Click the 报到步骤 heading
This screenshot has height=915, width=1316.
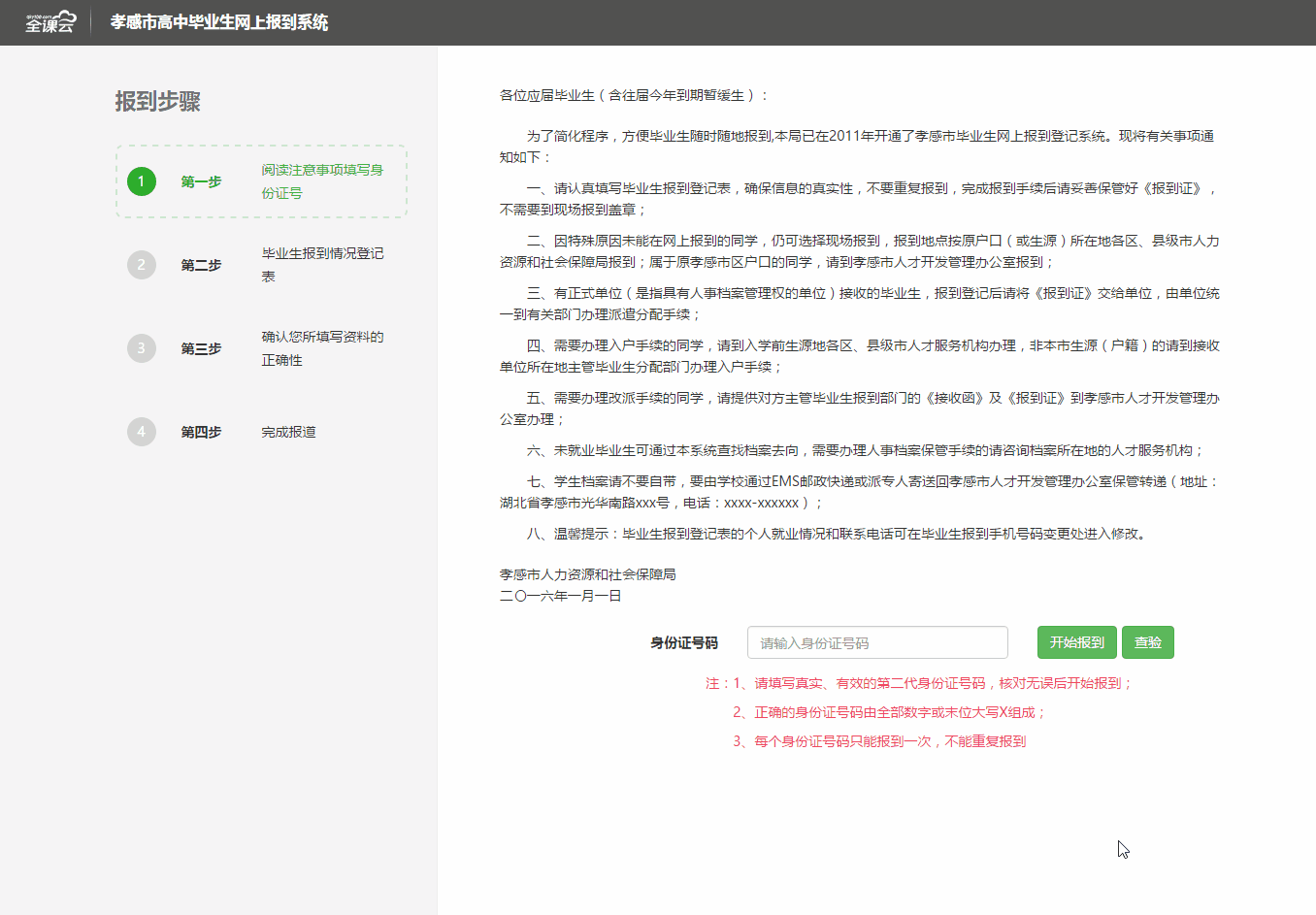point(157,101)
